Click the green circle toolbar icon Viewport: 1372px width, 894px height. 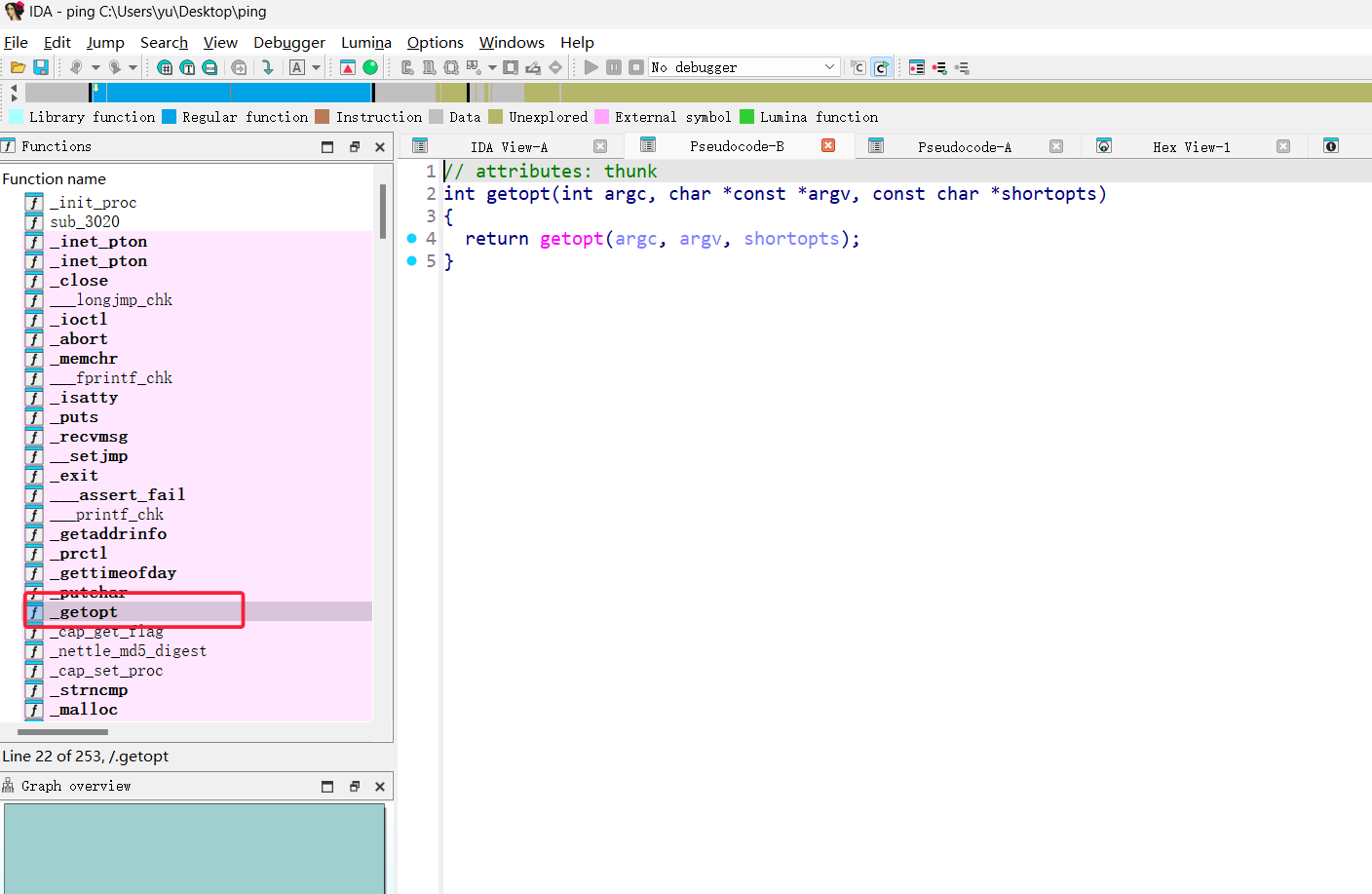tap(370, 67)
